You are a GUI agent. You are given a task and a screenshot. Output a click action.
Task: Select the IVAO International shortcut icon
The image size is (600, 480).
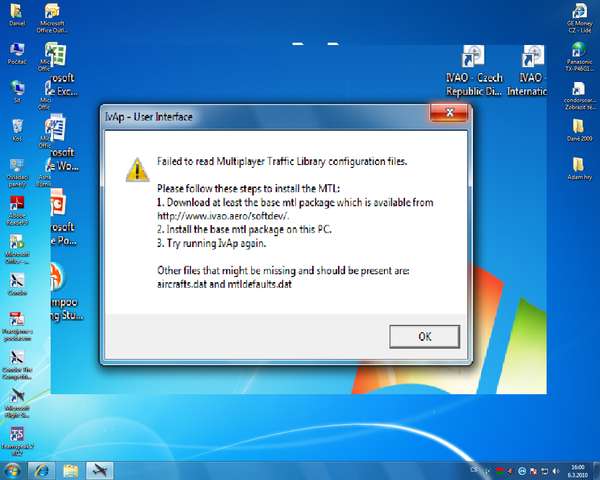pyautogui.click(x=528, y=70)
